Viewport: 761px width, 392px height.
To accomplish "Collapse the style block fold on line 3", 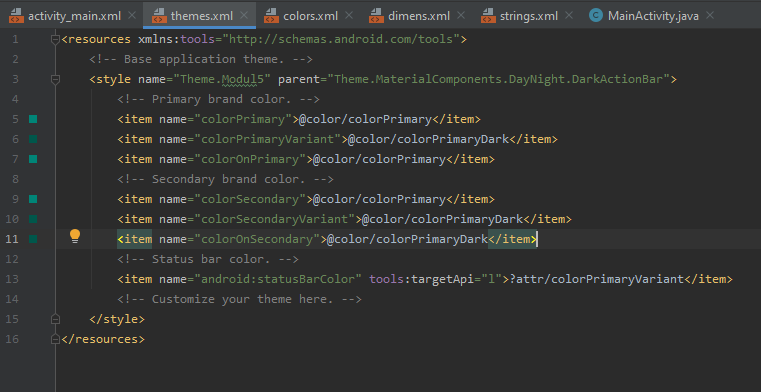I will coord(55,79).
